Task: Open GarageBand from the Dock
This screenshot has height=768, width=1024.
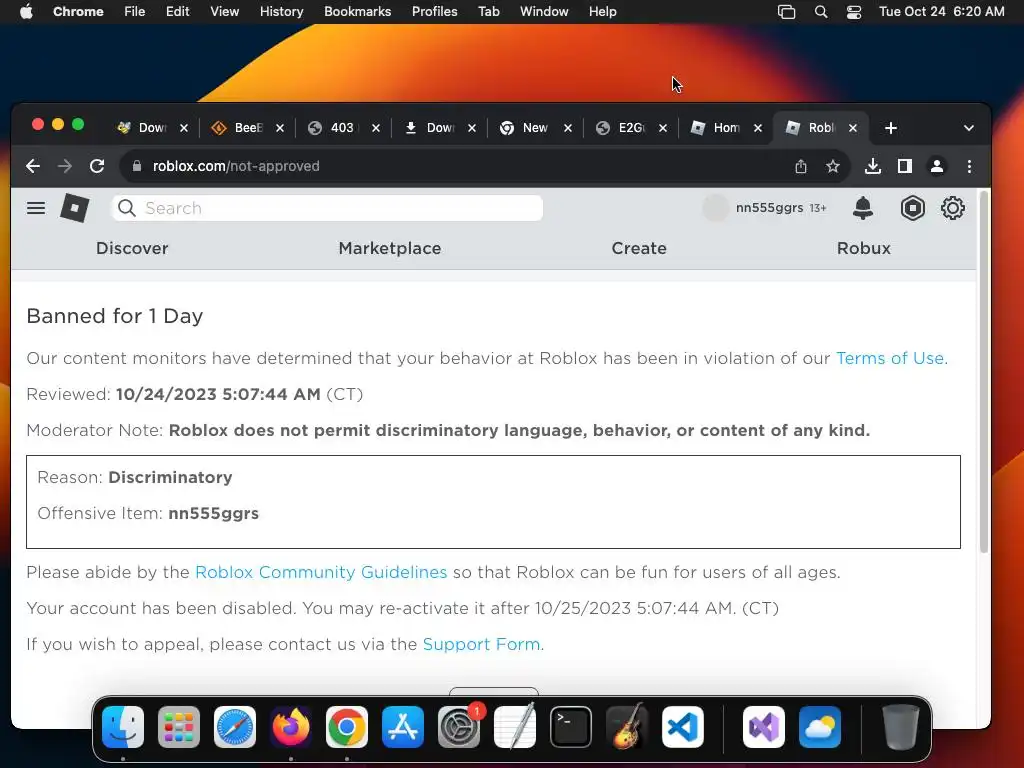Action: 627,727
